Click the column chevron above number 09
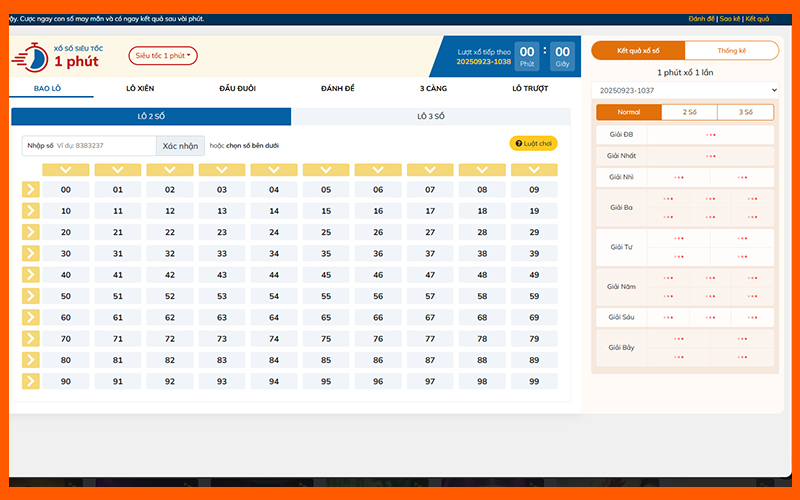 tap(534, 170)
